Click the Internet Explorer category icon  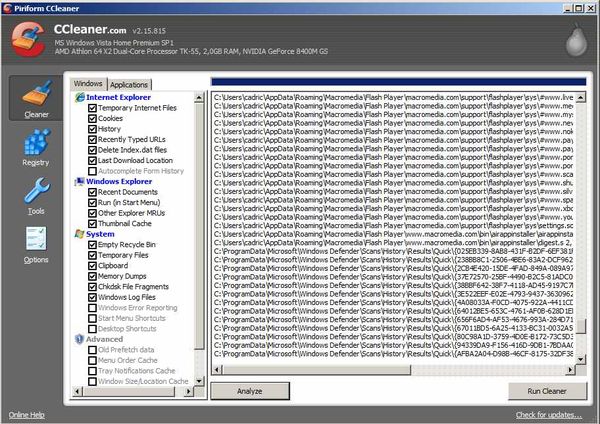pos(79,97)
